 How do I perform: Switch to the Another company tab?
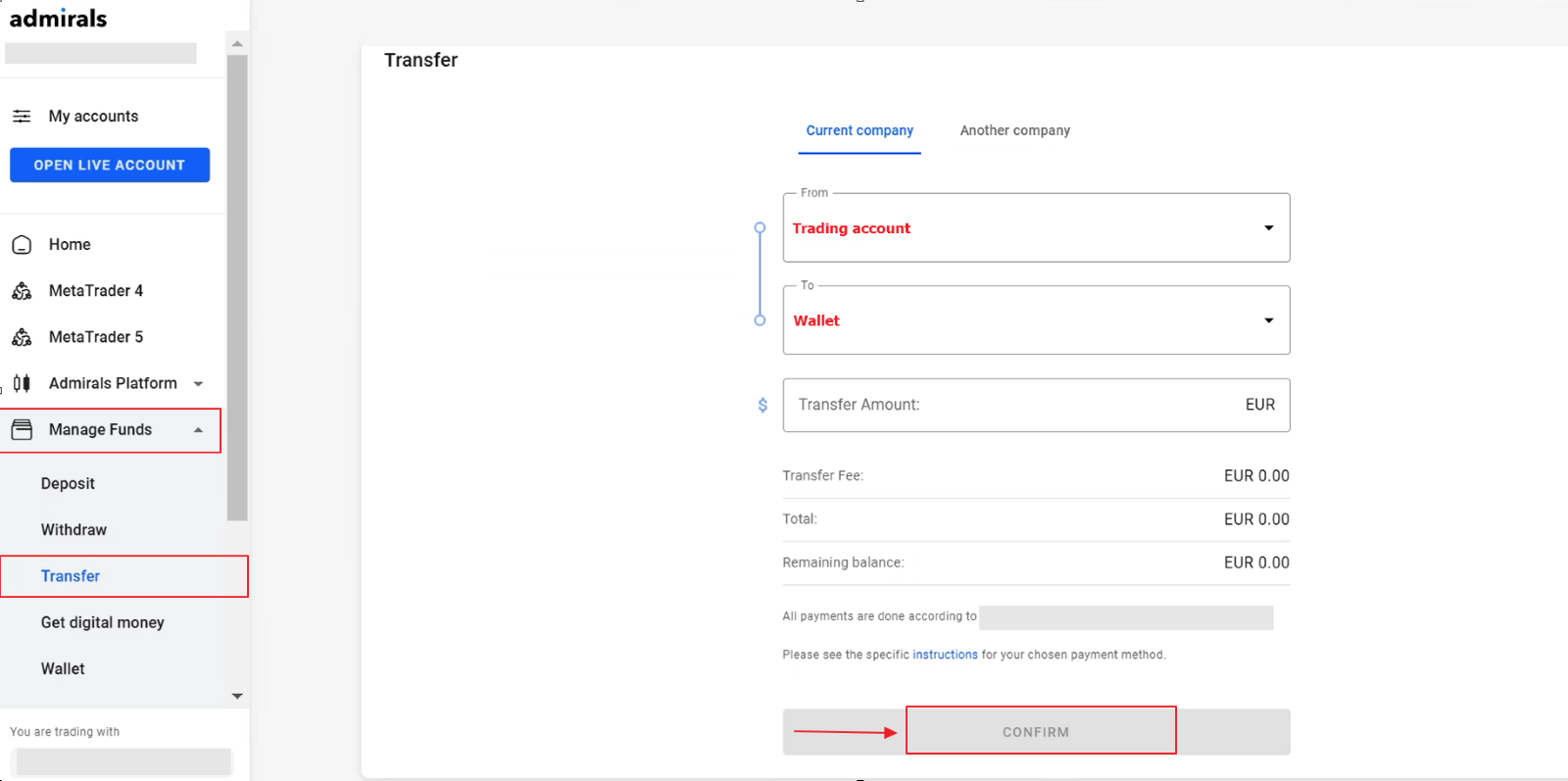coord(1014,130)
